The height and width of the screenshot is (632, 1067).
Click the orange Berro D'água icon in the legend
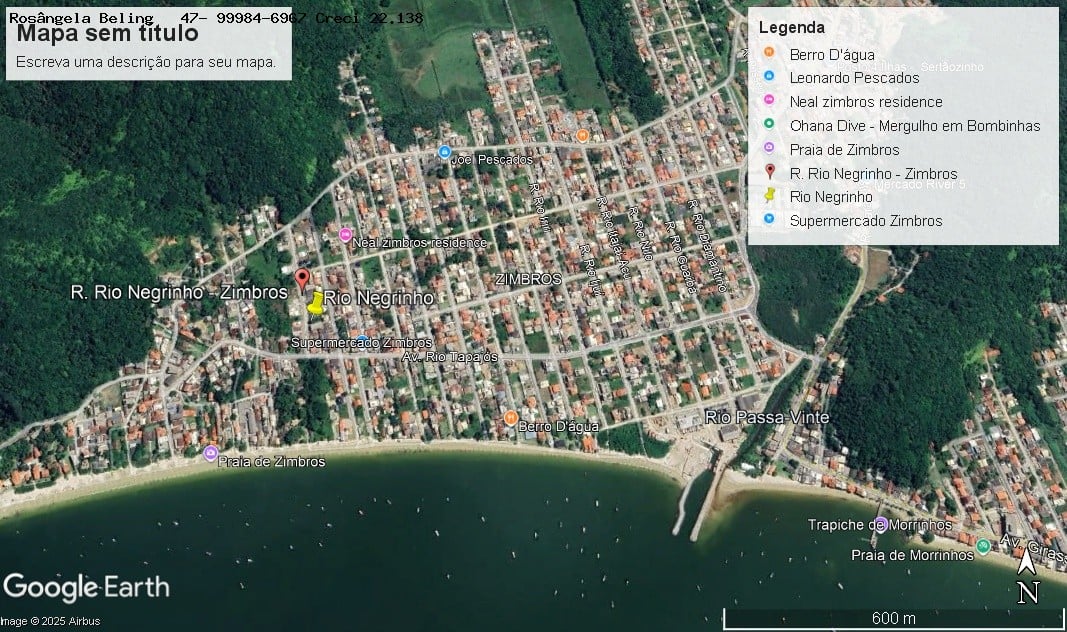769,52
